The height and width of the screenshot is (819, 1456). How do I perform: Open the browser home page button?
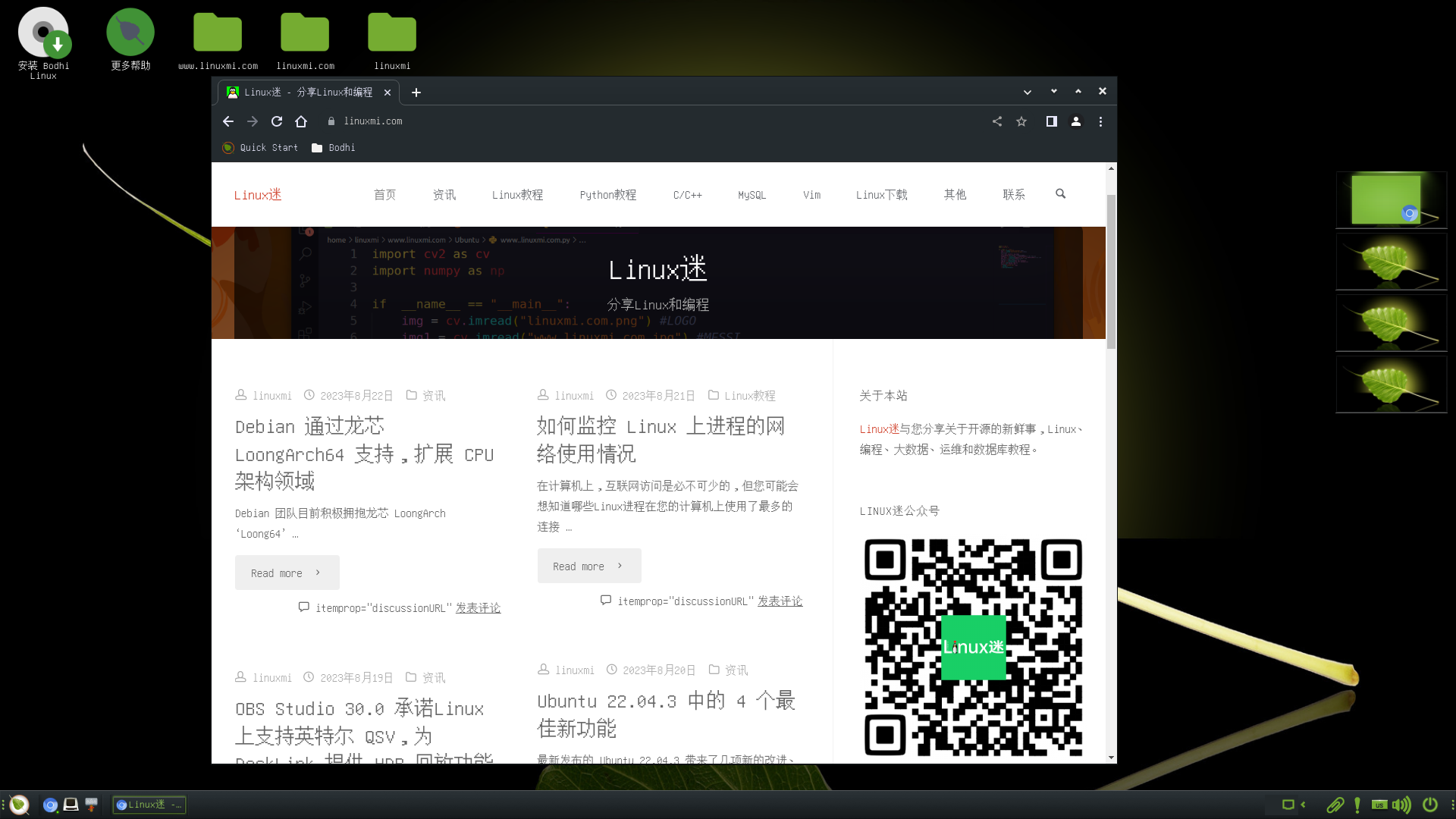click(301, 121)
